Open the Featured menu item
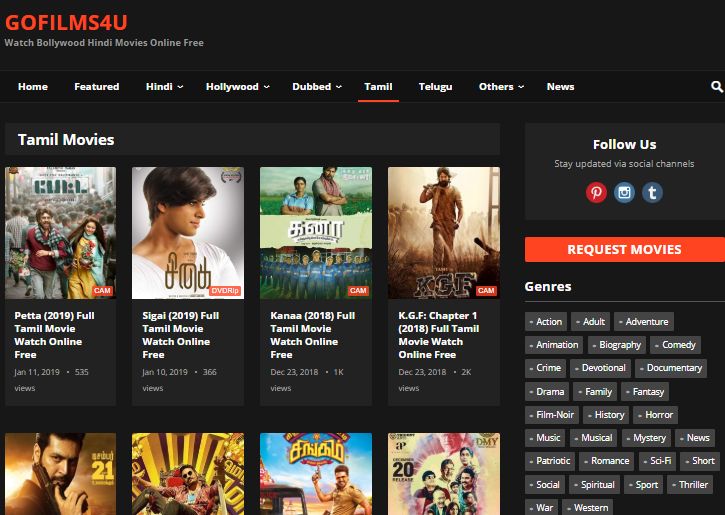Screen dimensions: 725x515 tap(97, 86)
